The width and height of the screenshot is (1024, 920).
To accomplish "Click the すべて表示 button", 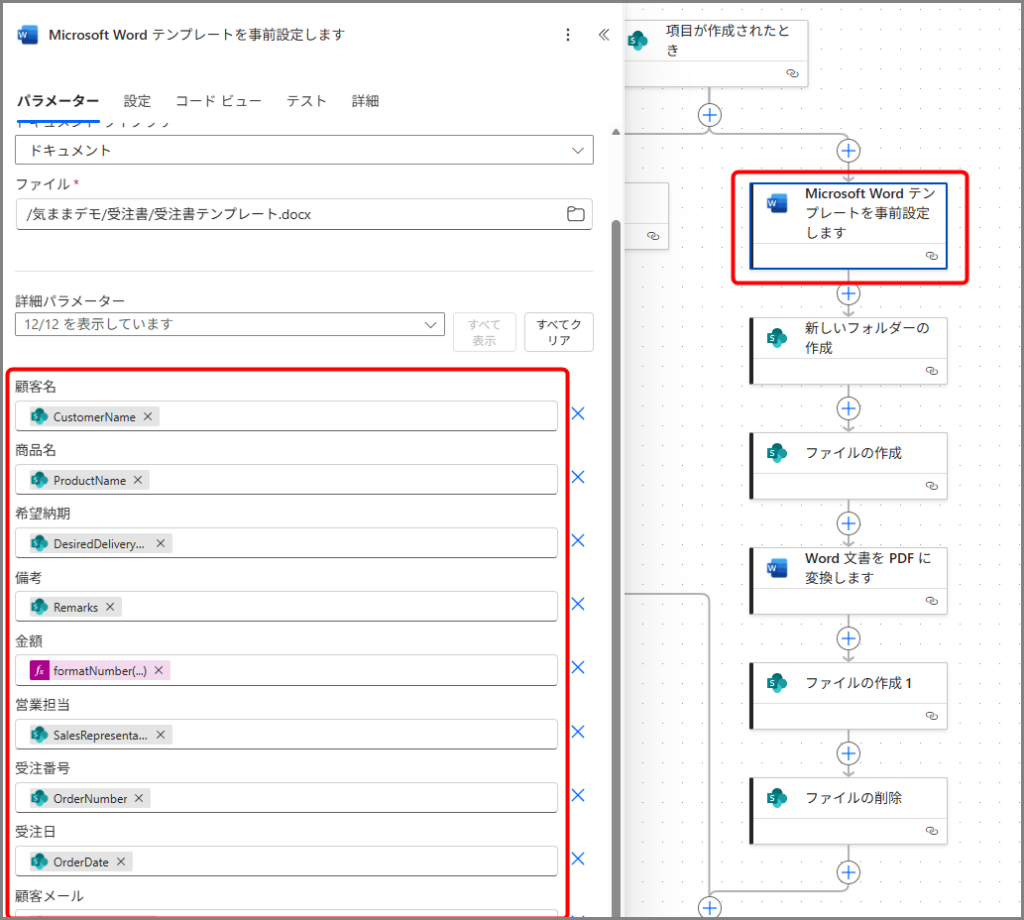I will (484, 332).
